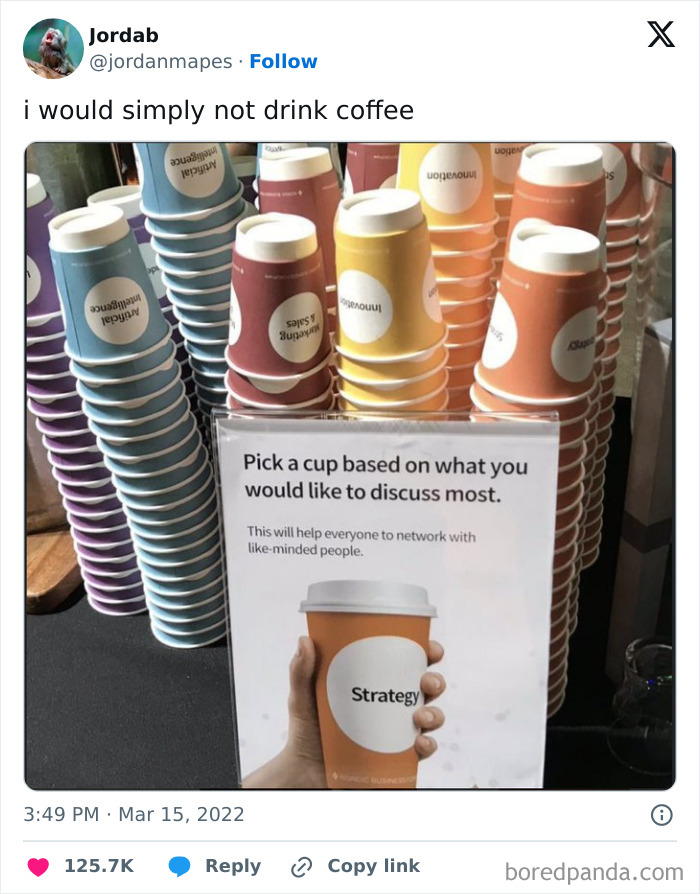Follow the @jordanmapes account

pos(283,61)
